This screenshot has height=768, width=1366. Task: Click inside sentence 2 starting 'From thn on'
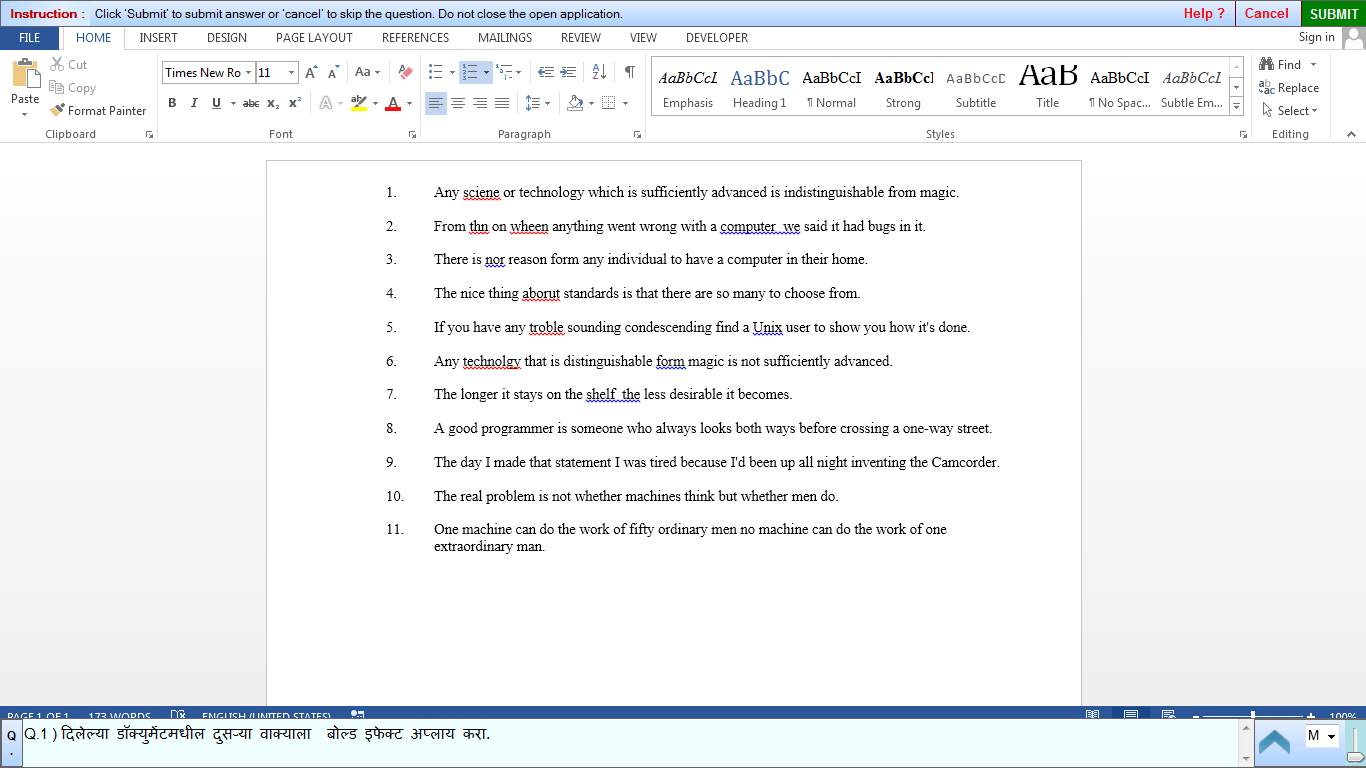pos(679,226)
